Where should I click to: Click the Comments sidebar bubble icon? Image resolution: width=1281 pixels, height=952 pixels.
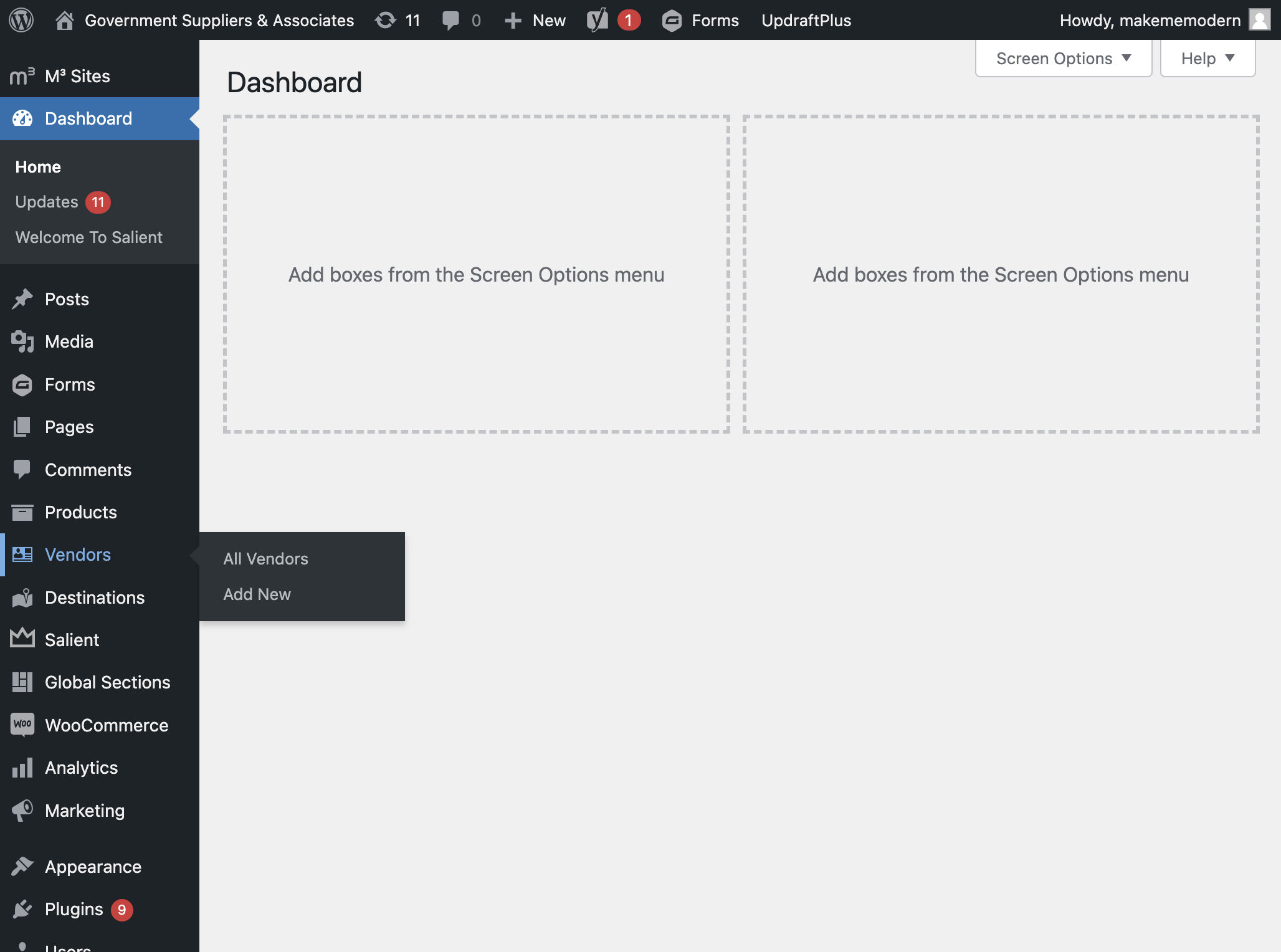(22, 470)
